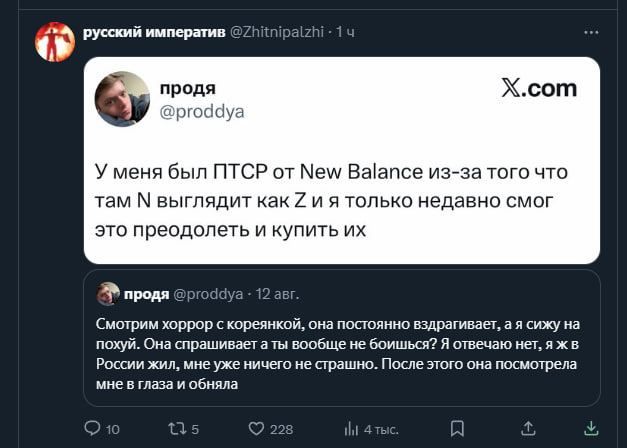This screenshot has width=627, height=448.
Task: Open the quoted post author name продя
Action: [146, 294]
